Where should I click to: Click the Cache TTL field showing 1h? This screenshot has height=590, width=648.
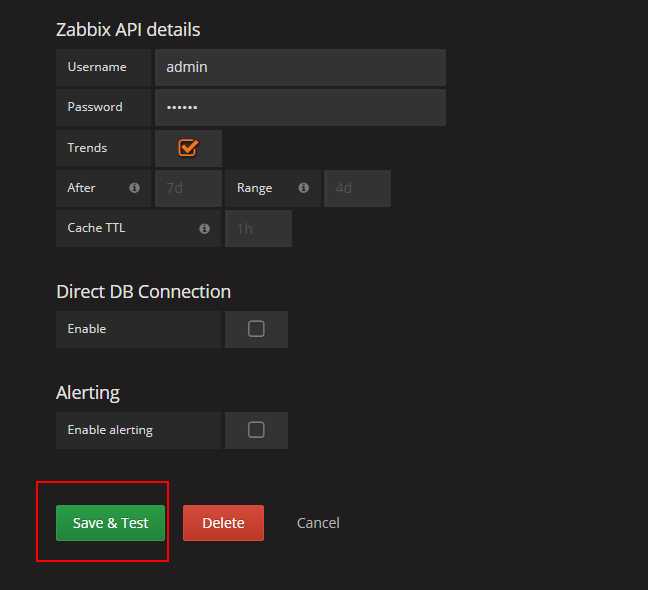[x=259, y=228]
